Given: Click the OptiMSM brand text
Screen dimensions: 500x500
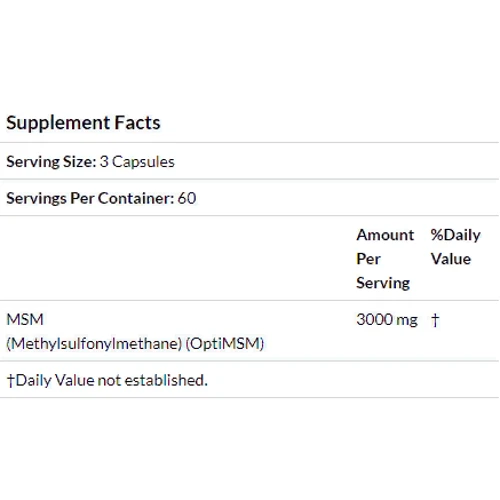Looking at the screenshot, I should coord(225,344).
